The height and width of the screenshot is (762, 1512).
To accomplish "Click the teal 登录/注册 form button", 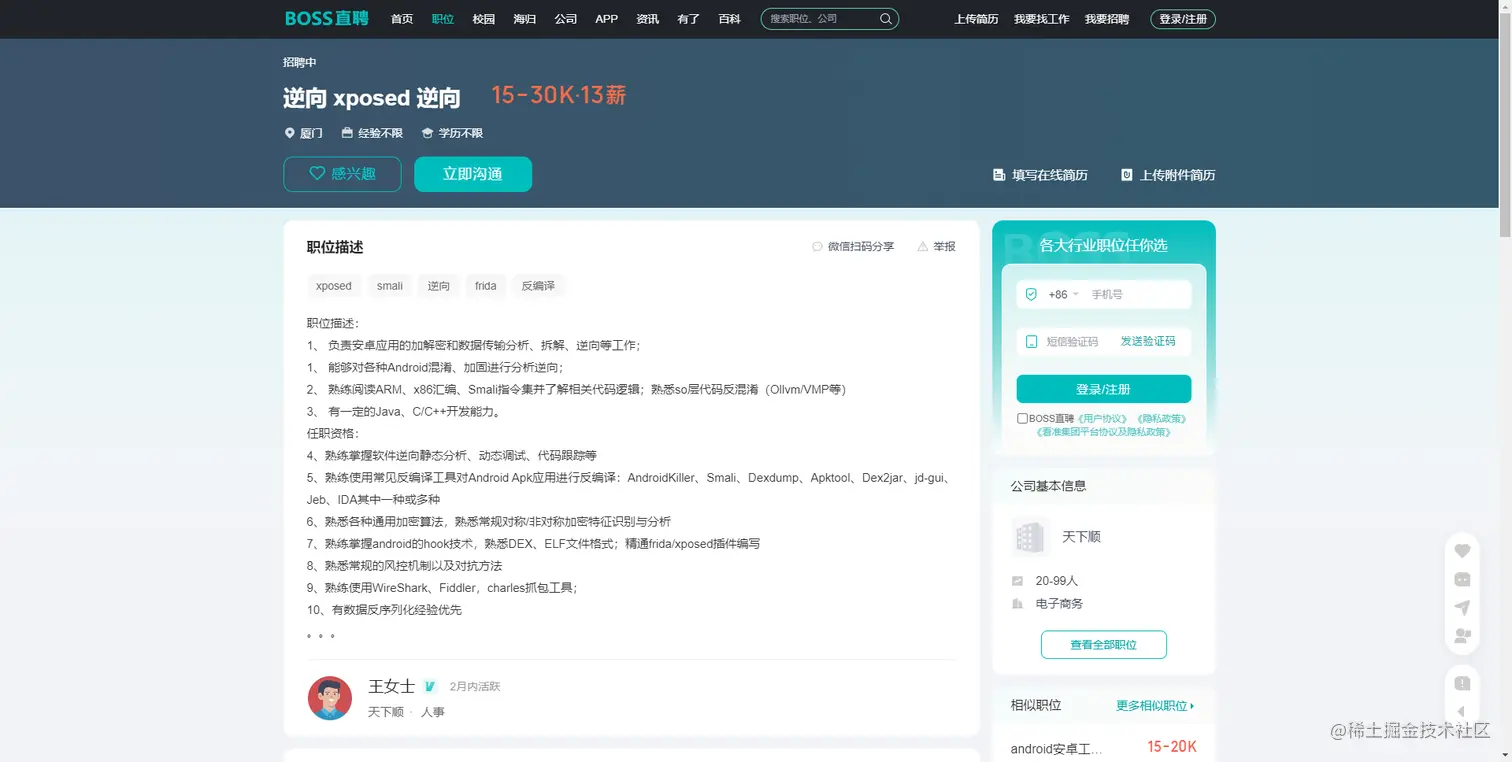I will pyautogui.click(x=1104, y=389).
